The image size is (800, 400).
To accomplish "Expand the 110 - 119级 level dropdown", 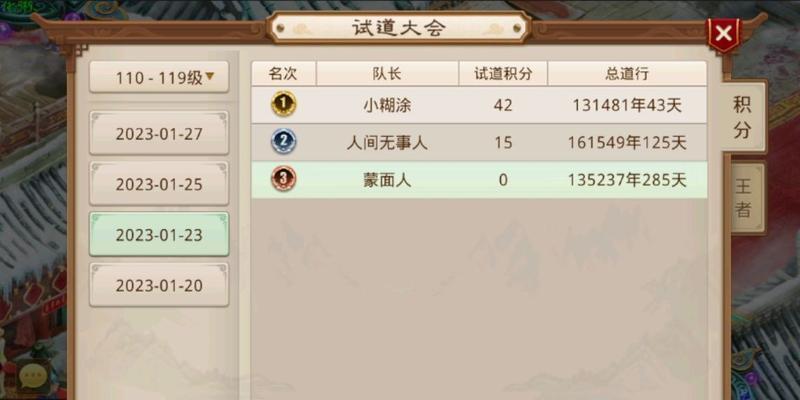I will [159, 78].
